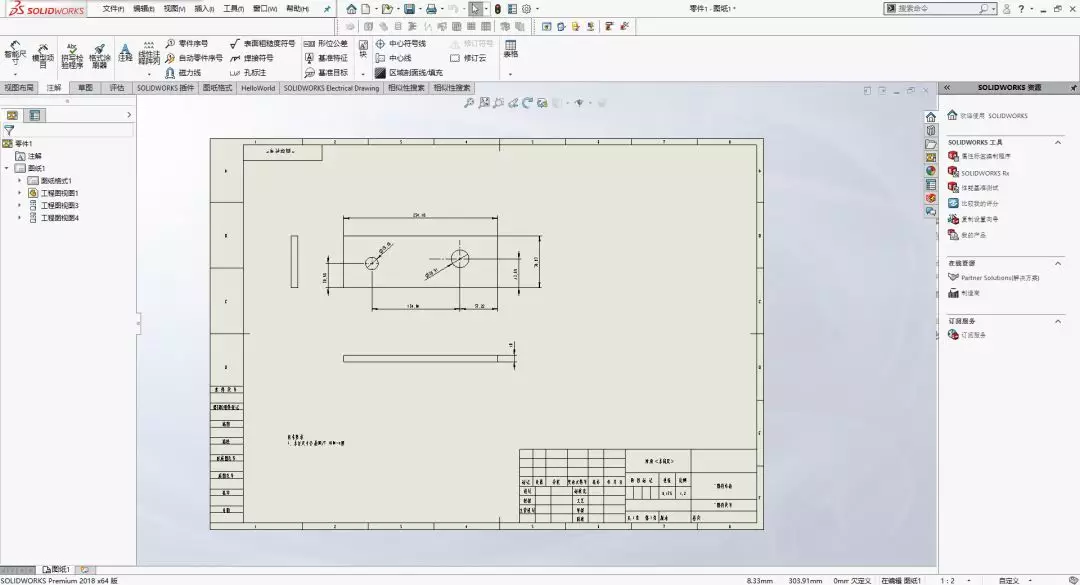Expand the 图纸格式1 tree node
The height and width of the screenshot is (585, 1080).
[19, 180]
